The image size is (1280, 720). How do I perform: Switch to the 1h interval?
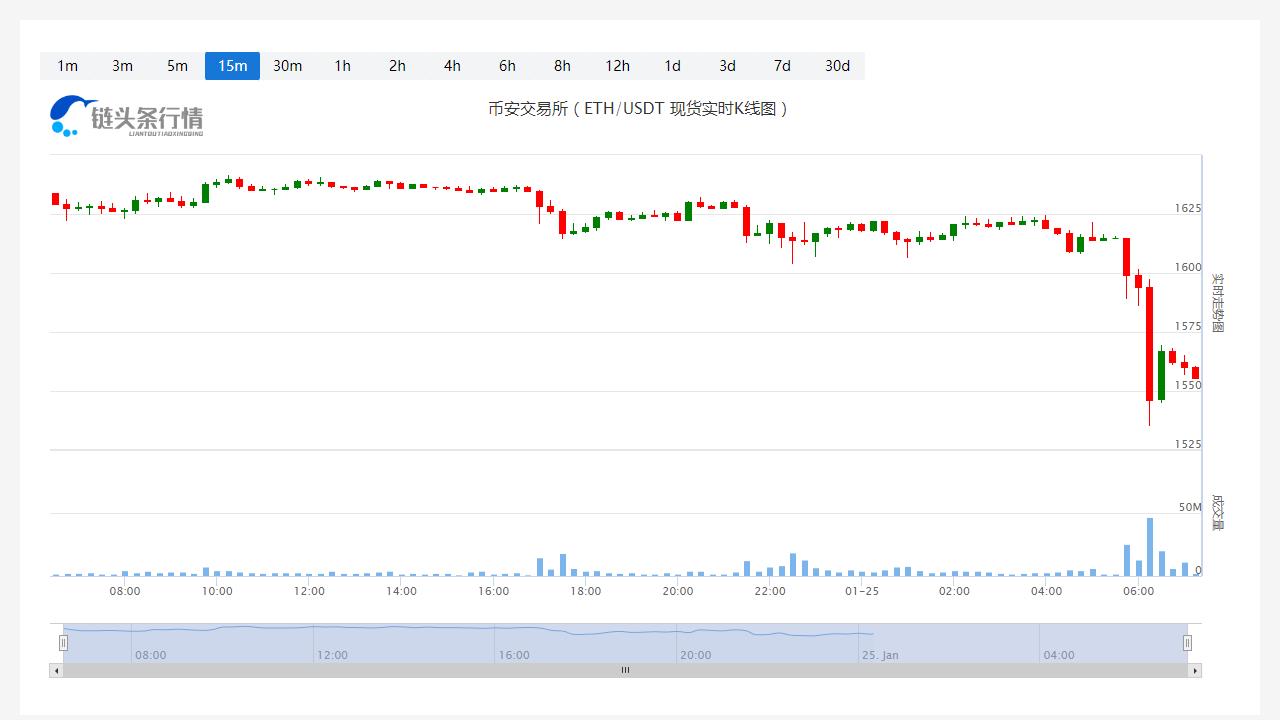click(x=342, y=66)
